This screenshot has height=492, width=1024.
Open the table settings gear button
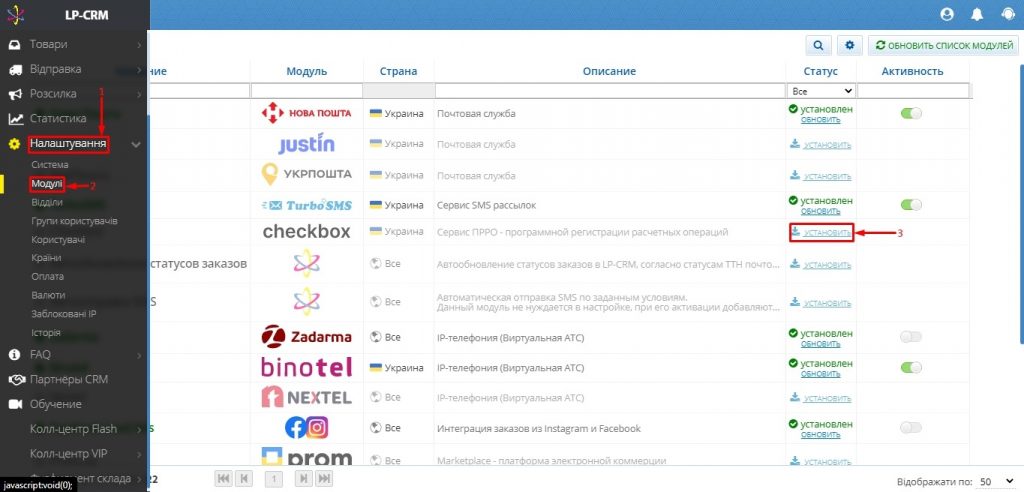click(849, 45)
